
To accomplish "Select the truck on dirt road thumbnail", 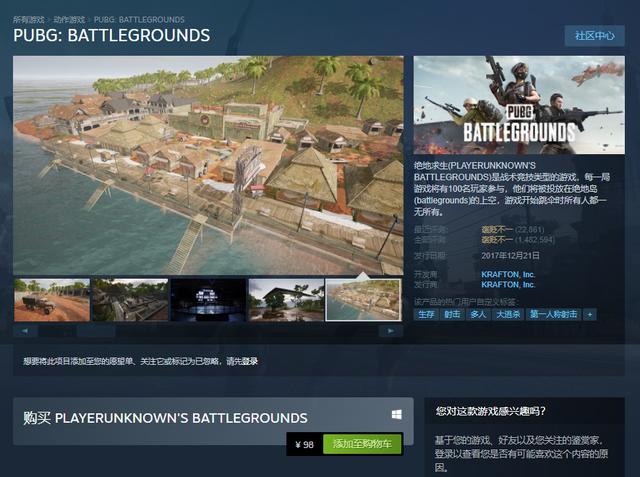I will [52, 300].
